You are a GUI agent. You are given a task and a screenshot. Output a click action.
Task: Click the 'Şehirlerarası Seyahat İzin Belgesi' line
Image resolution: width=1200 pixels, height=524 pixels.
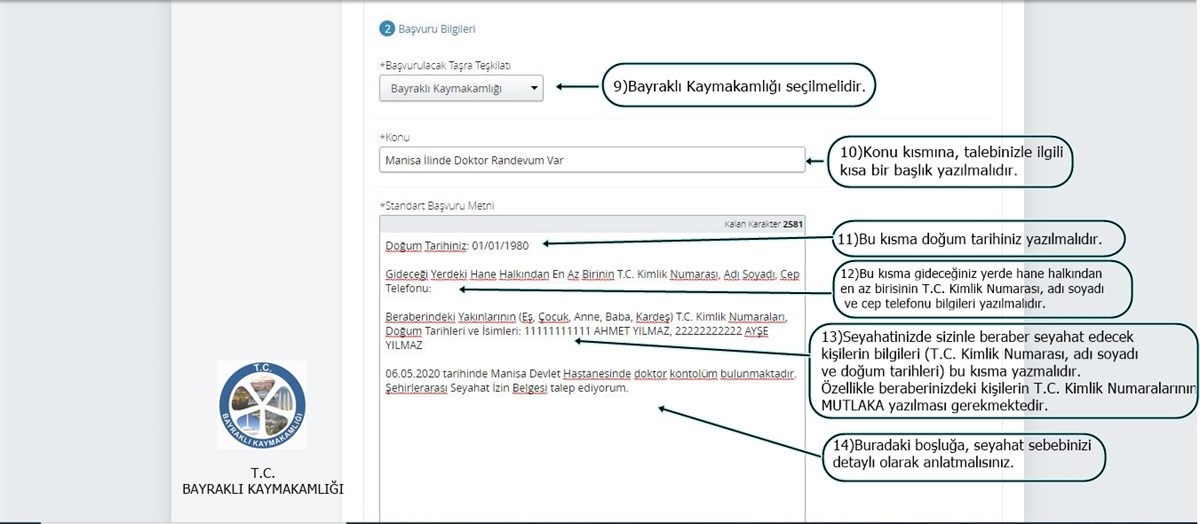tap(506, 388)
